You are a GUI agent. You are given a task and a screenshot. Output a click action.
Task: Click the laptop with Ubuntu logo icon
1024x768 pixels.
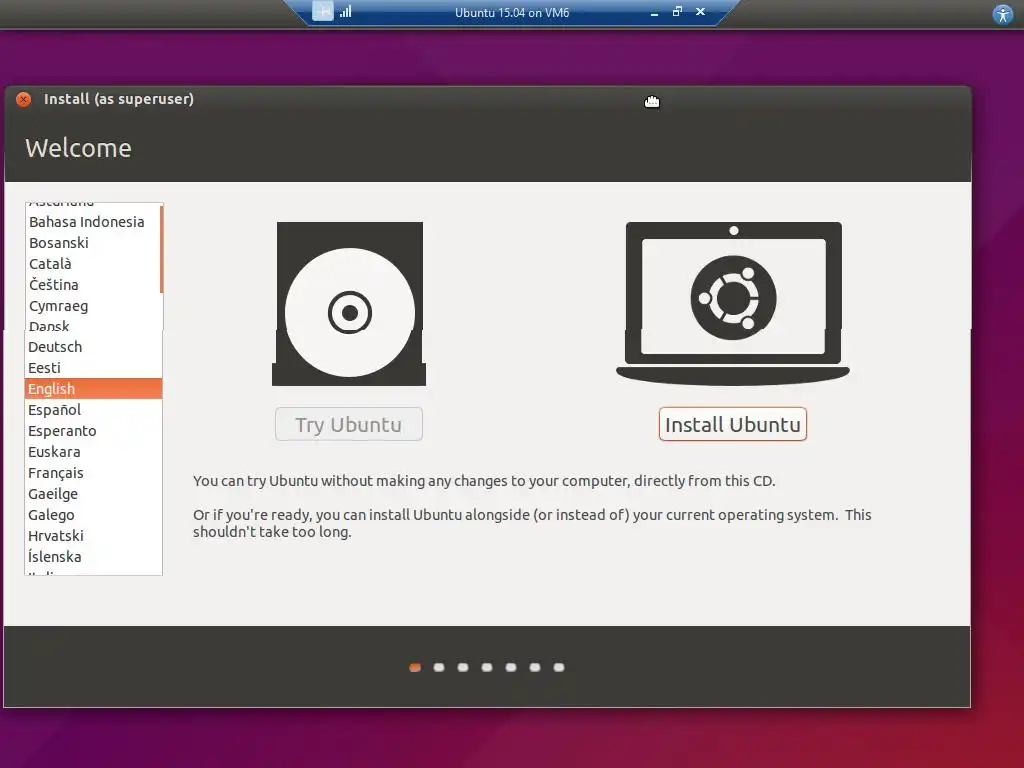[x=733, y=304]
